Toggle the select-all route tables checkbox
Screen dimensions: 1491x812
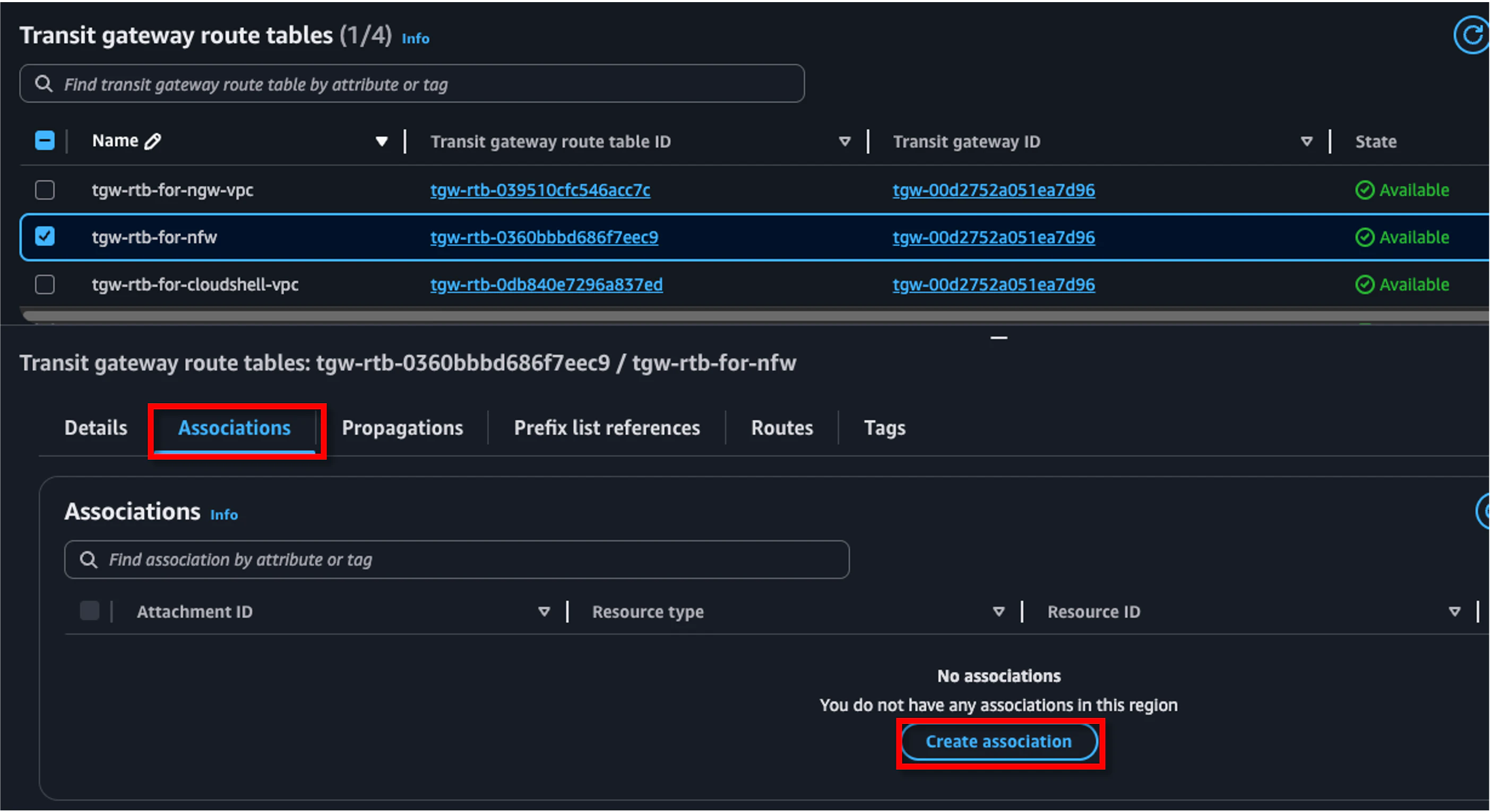[45, 141]
